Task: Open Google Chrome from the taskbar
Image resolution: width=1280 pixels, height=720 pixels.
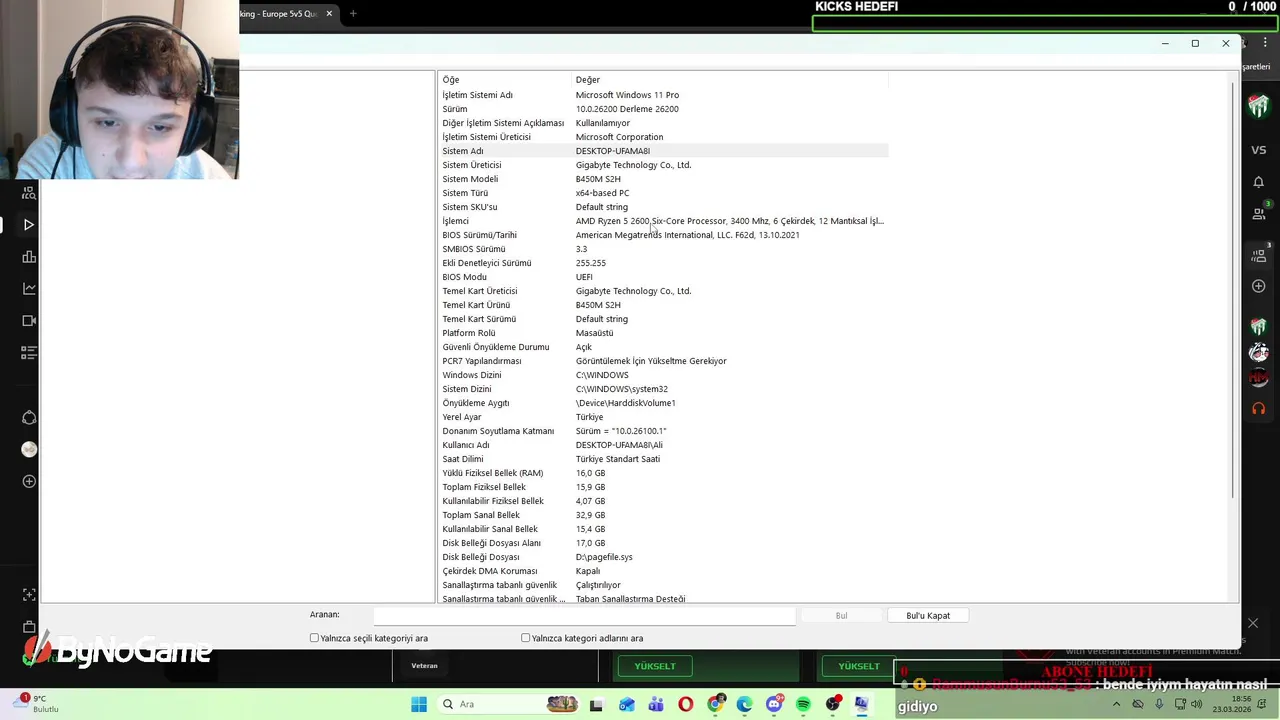Action: click(x=715, y=704)
